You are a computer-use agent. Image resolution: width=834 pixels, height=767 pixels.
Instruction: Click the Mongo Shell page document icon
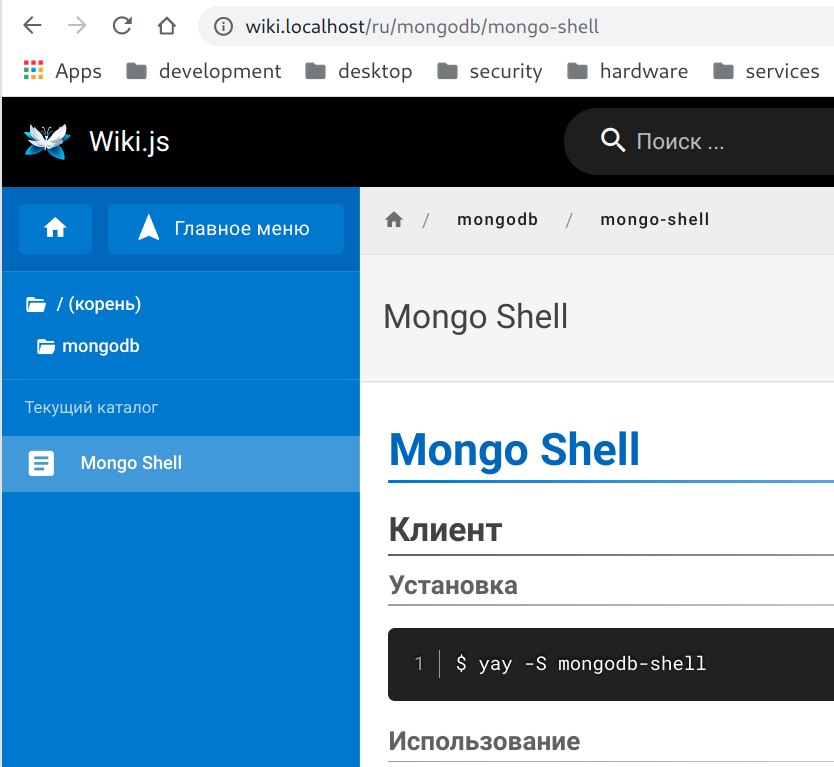(x=41, y=463)
